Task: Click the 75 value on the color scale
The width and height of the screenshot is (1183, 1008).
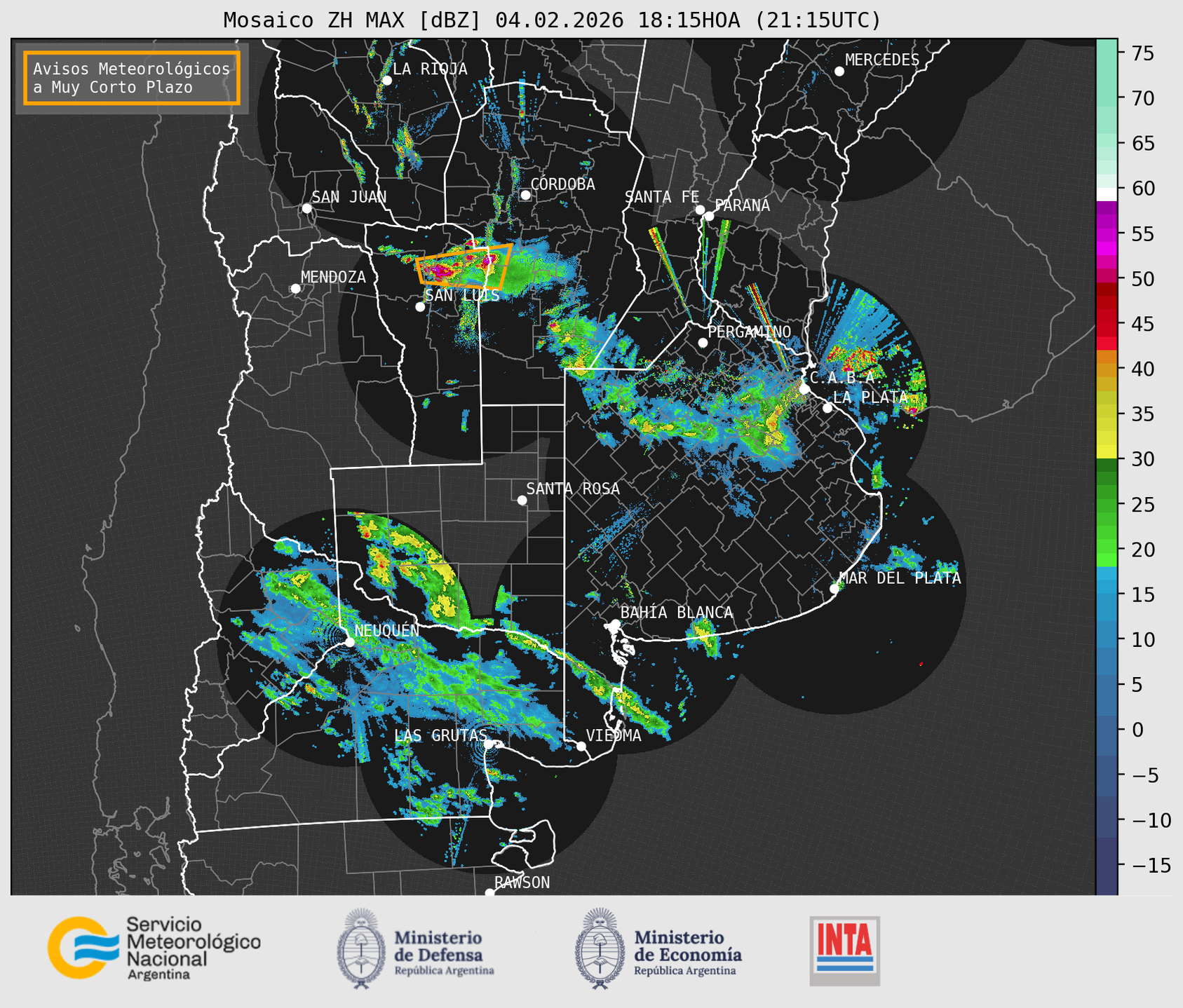Action: point(1142,53)
